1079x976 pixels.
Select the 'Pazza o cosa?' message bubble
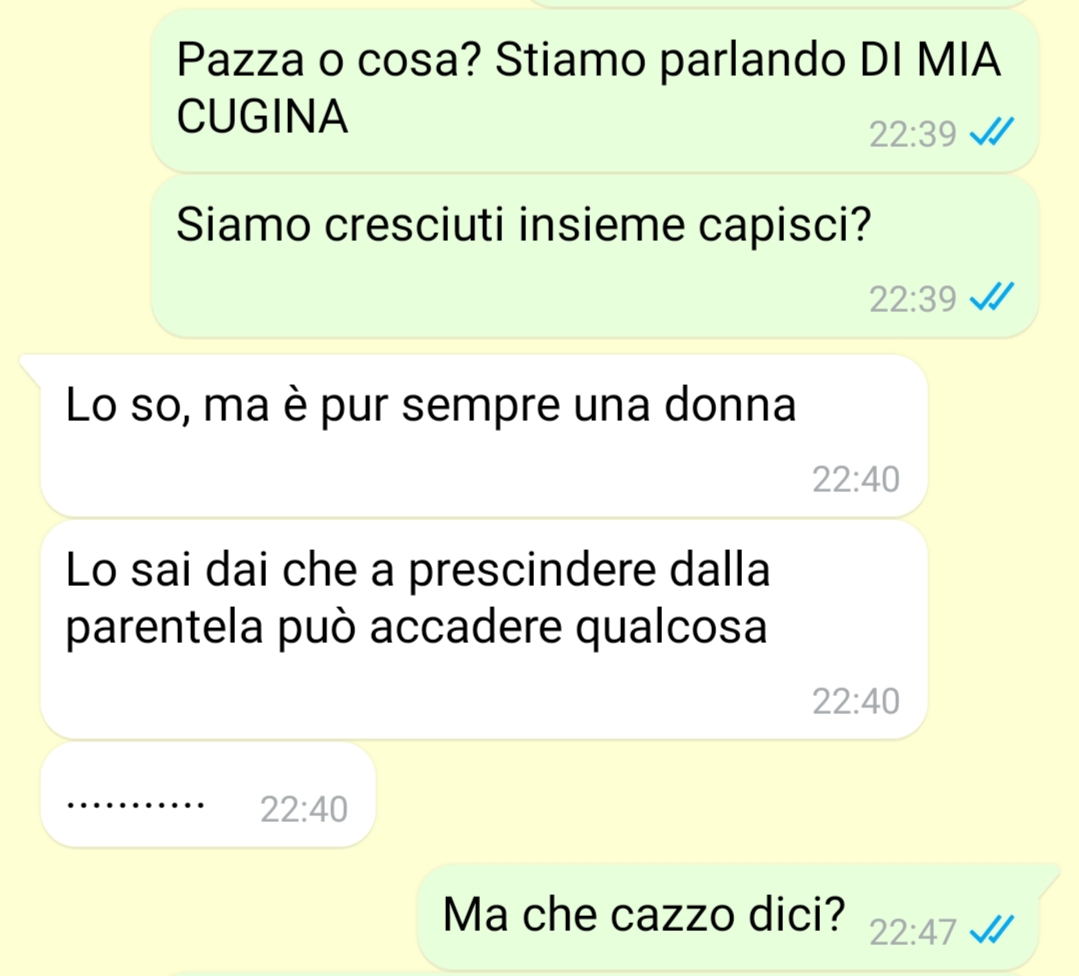click(595, 91)
